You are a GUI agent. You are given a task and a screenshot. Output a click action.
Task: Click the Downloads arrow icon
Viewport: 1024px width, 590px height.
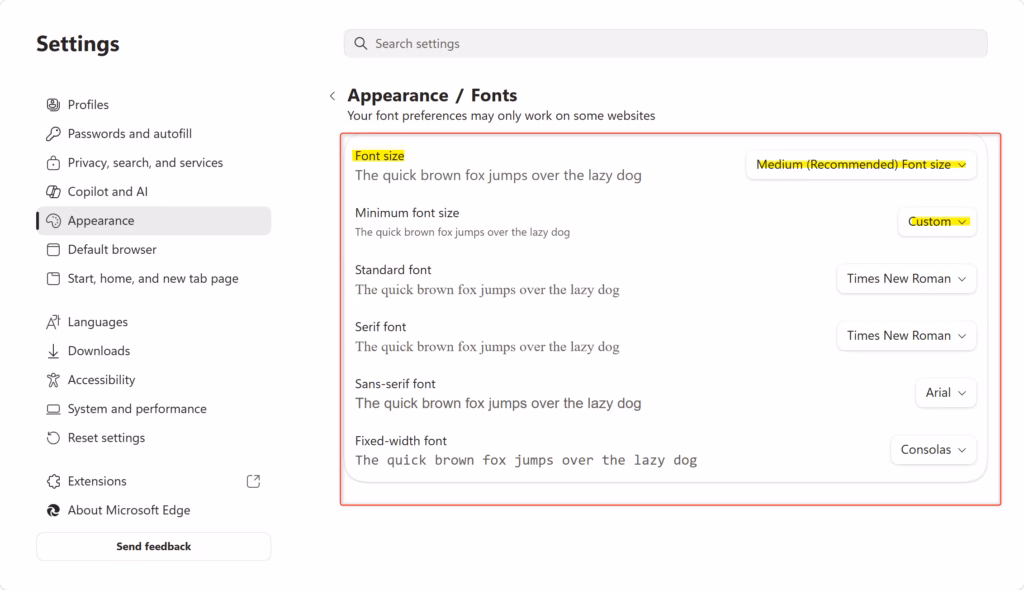(x=53, y=351)
